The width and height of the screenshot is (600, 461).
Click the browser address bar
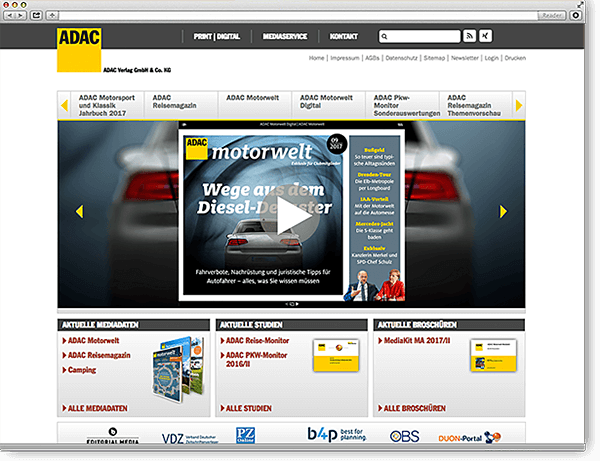tap(298, 15)
